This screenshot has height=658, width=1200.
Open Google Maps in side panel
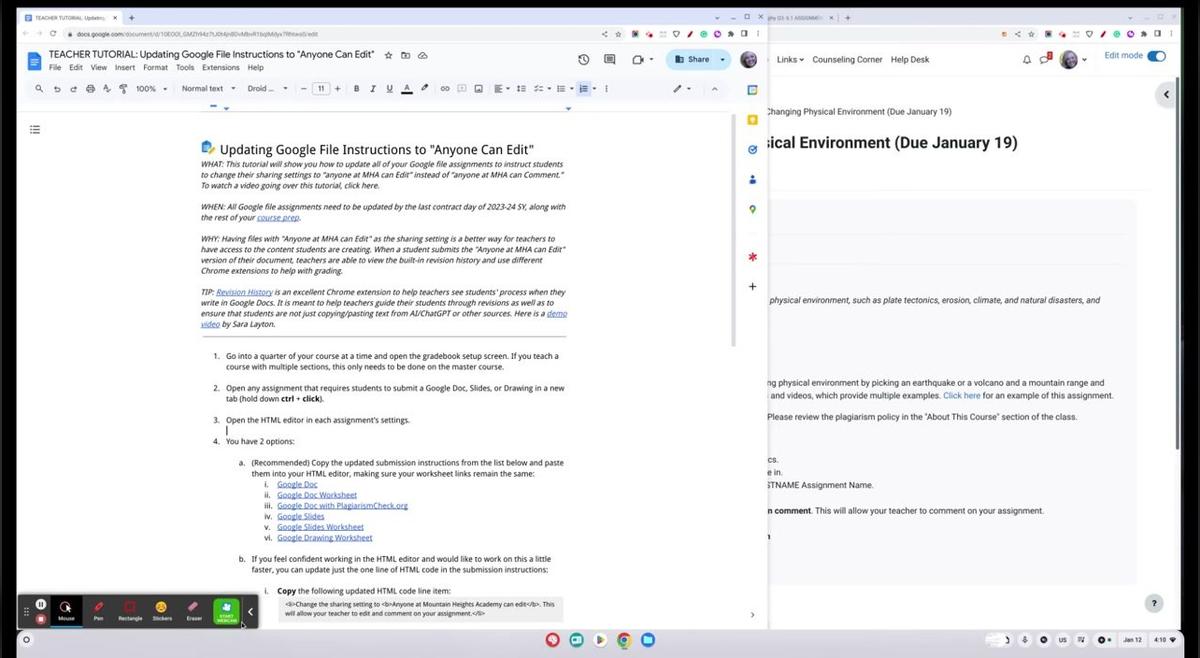point(752,209)
